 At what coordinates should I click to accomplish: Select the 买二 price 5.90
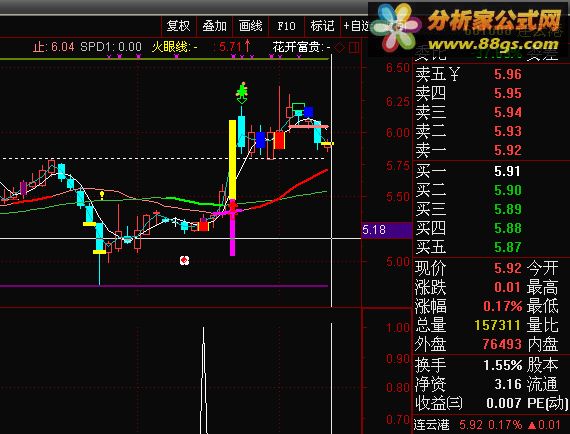click(x=507, y=190)
